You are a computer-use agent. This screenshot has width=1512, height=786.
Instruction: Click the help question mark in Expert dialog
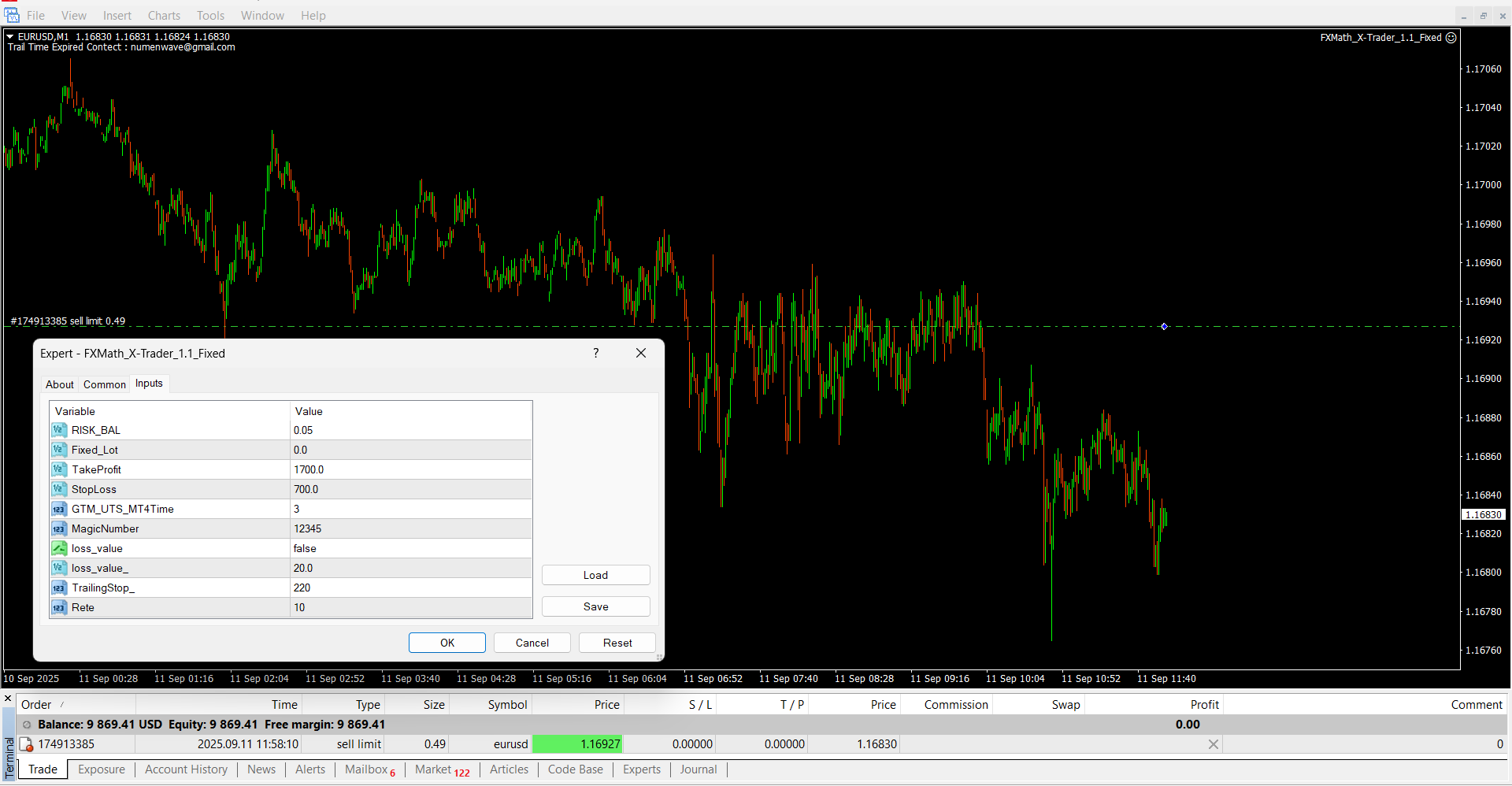point(596,353)
